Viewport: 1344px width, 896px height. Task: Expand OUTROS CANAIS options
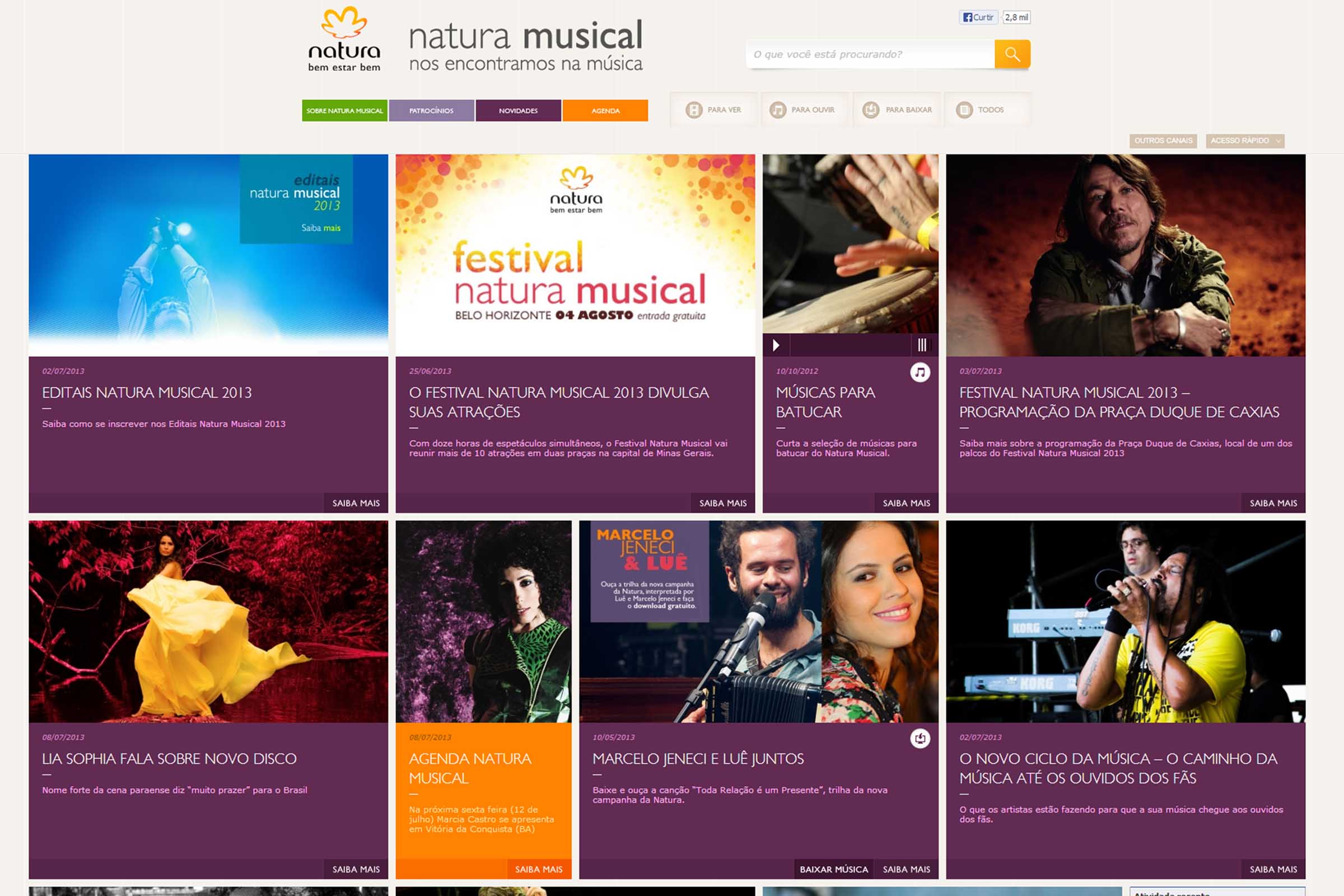pos(1164,141)
